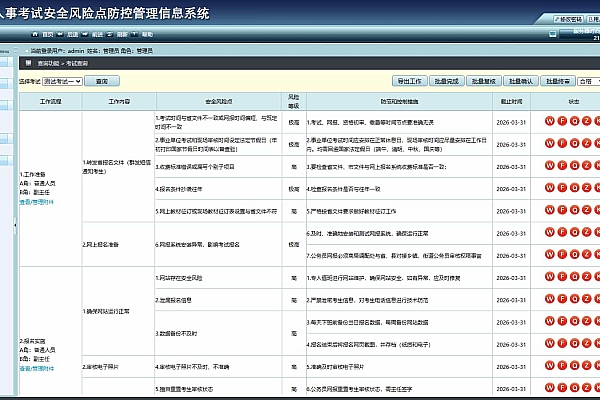Open the 合格 dropdown beside batch buttons
600x400 pixels.
(x=589, y=81)
